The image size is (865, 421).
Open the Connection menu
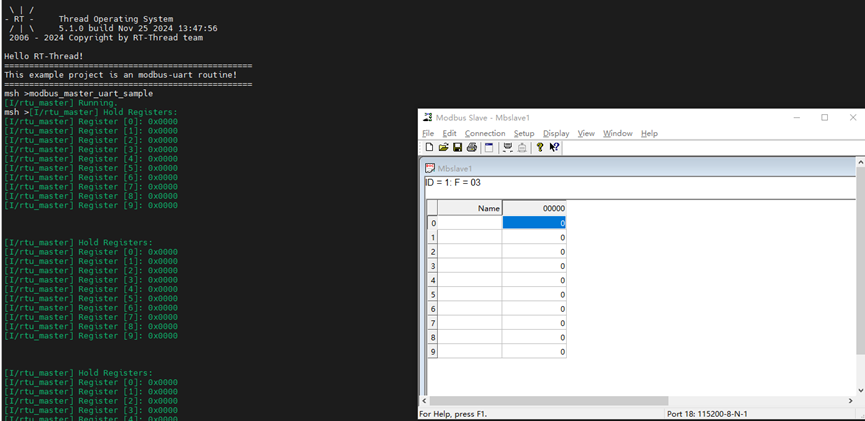[485, 134]
